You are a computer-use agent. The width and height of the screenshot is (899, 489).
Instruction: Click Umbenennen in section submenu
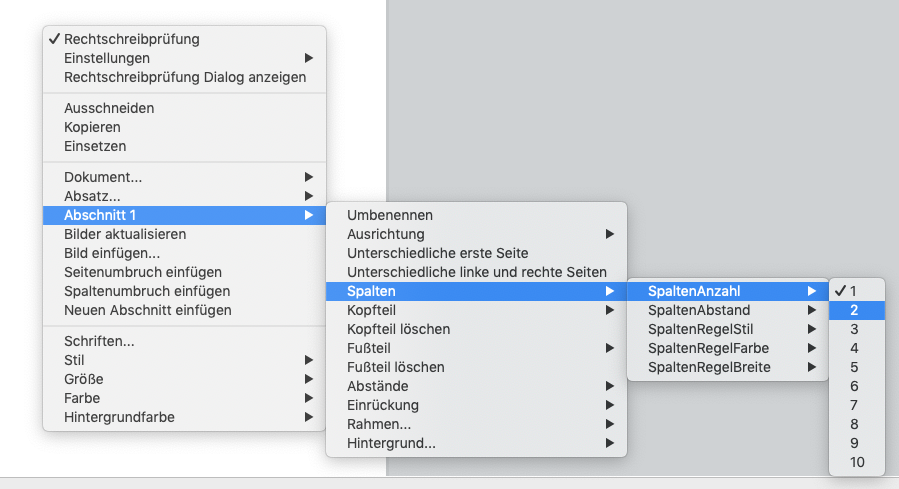[390, 215]
